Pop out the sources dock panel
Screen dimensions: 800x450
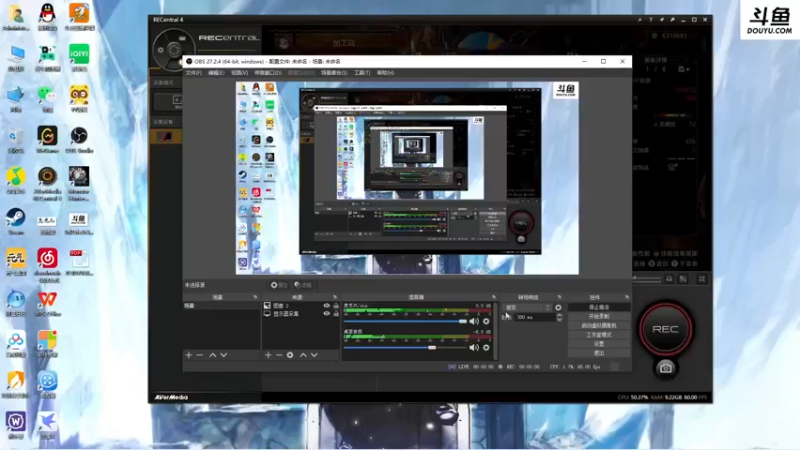[335, 297]
